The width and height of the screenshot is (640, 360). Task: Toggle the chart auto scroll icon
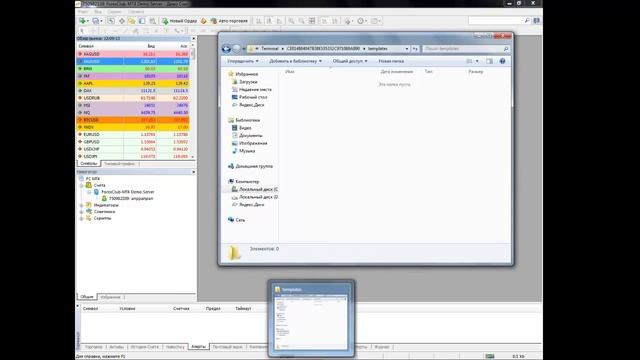click(324, 20)
